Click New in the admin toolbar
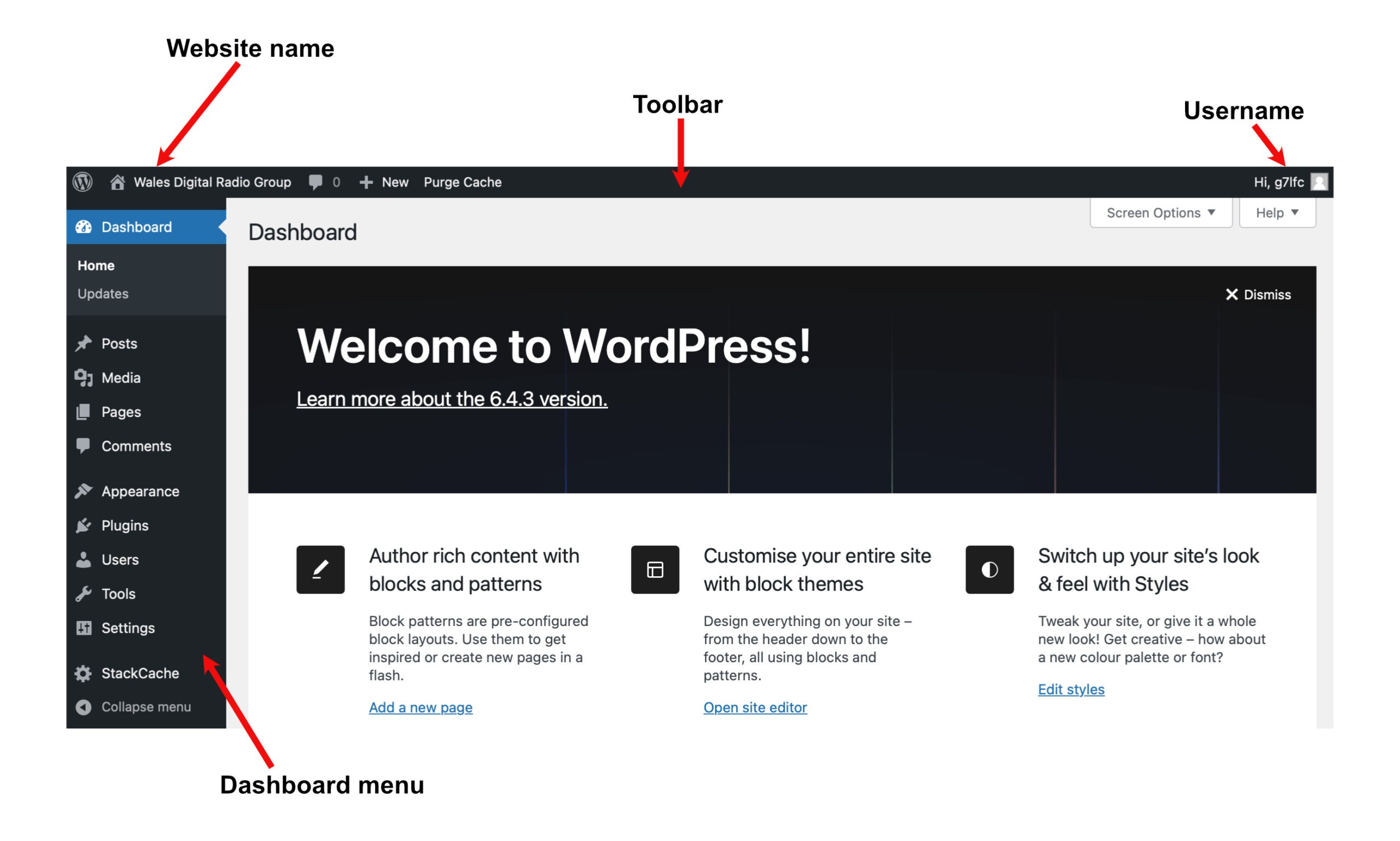Screen dimensions: 1400x841 (x=395, y=182)
